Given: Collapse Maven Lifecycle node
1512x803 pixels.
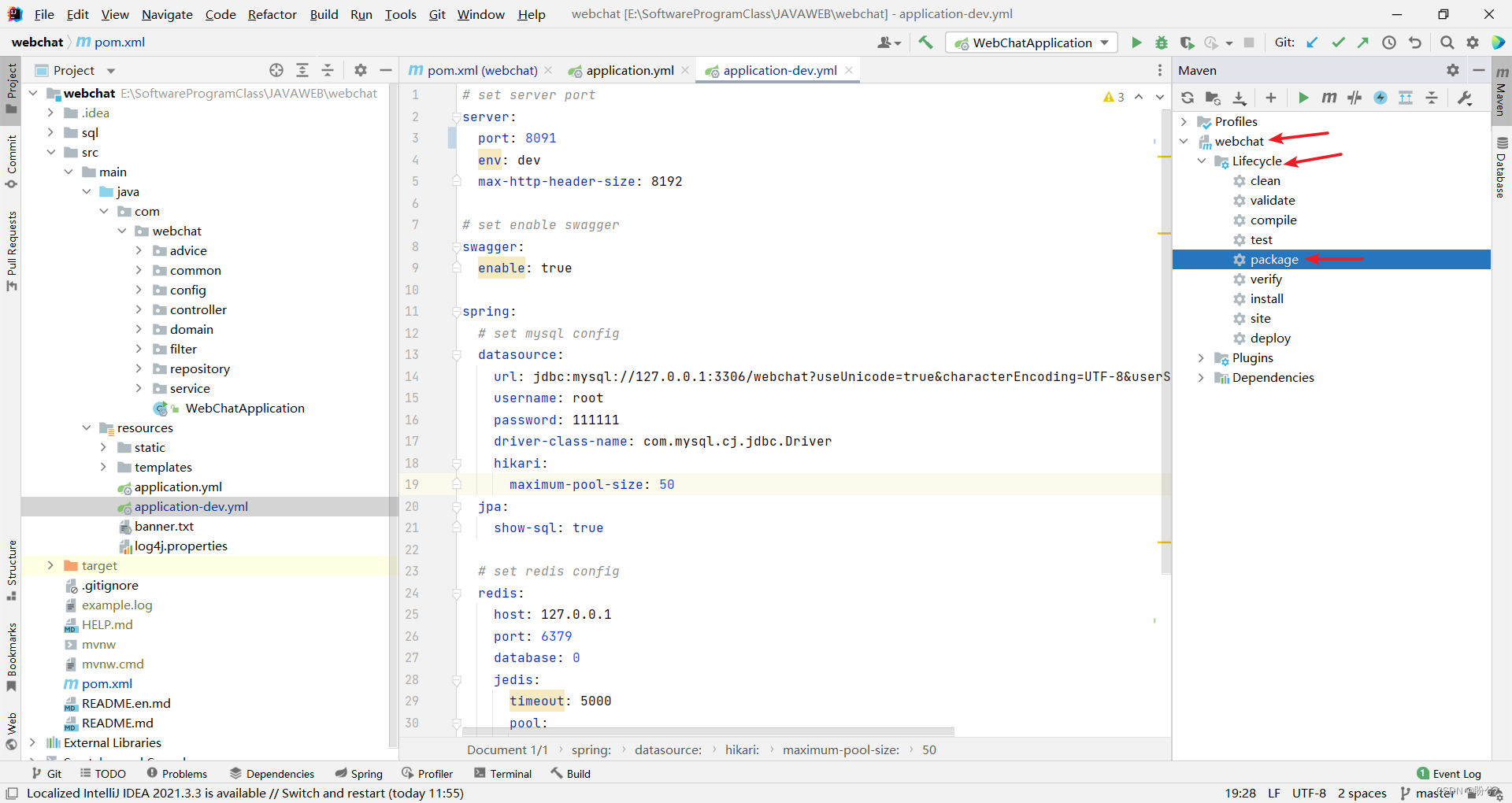Looking at the screenshot, I should pyautogui.click(x=1202, y=161).
